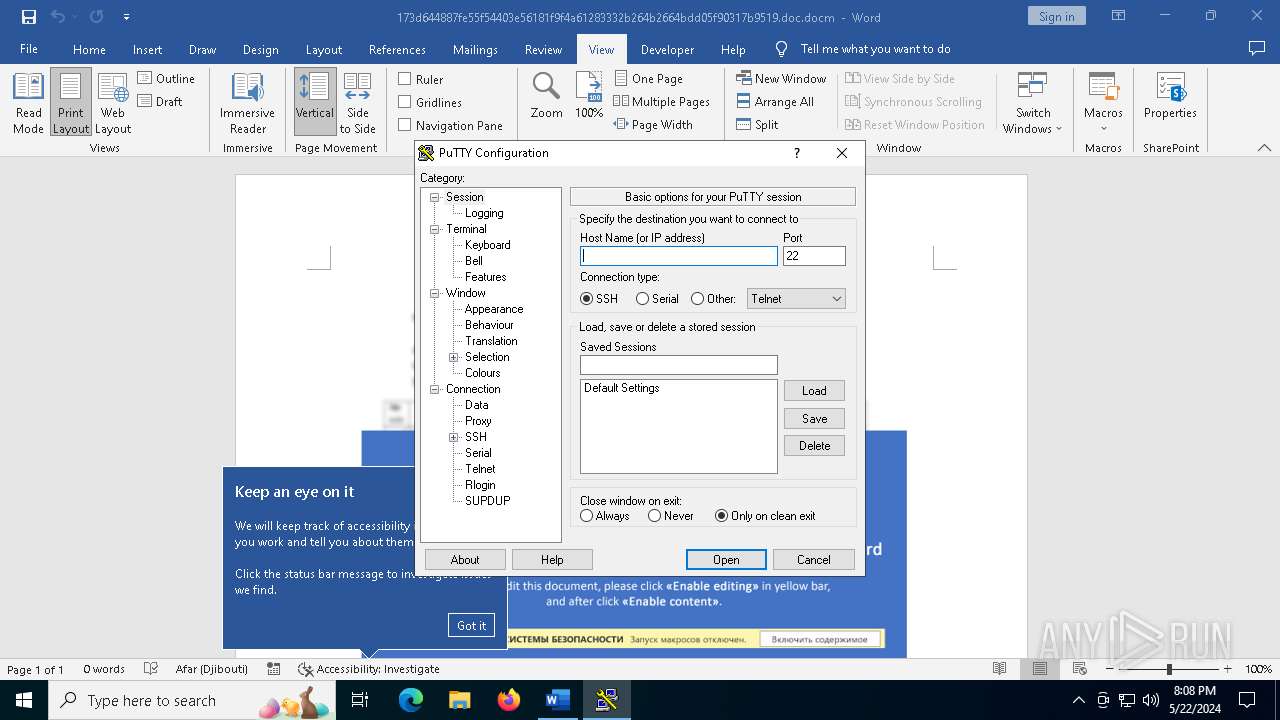Screen dimensions: 1280x720
Task: Open the Telnet protocol dropdown
Action: coord(796,298)
